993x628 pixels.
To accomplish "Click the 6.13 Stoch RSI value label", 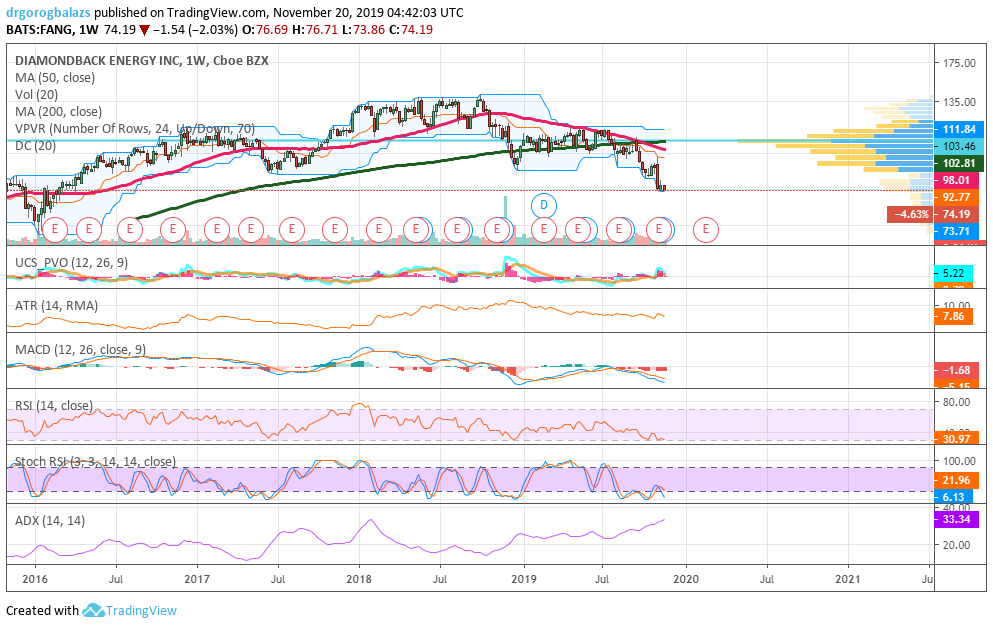I will click(954, 497).
